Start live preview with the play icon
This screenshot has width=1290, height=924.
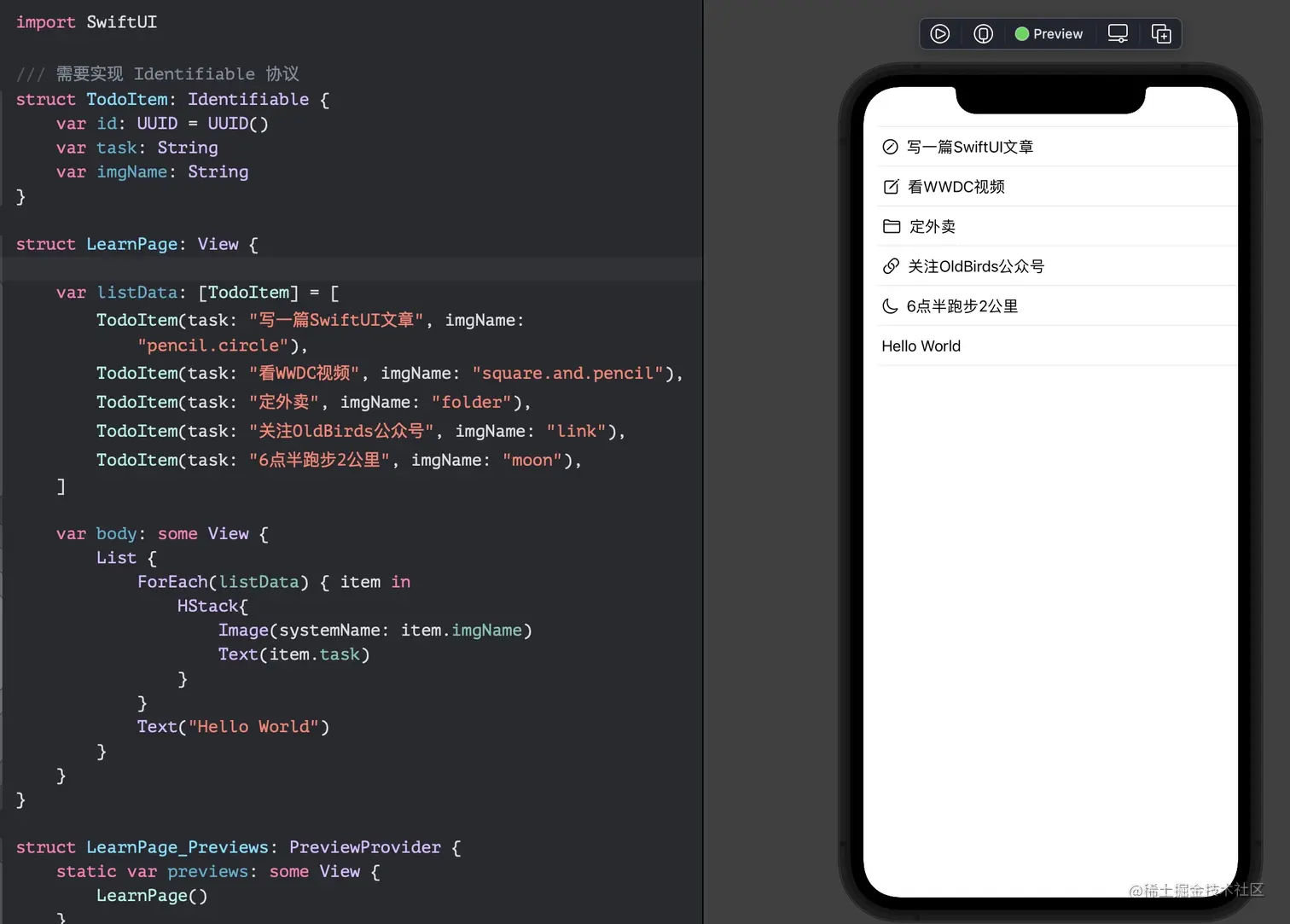pyautogui.click(x=939, y=34)
